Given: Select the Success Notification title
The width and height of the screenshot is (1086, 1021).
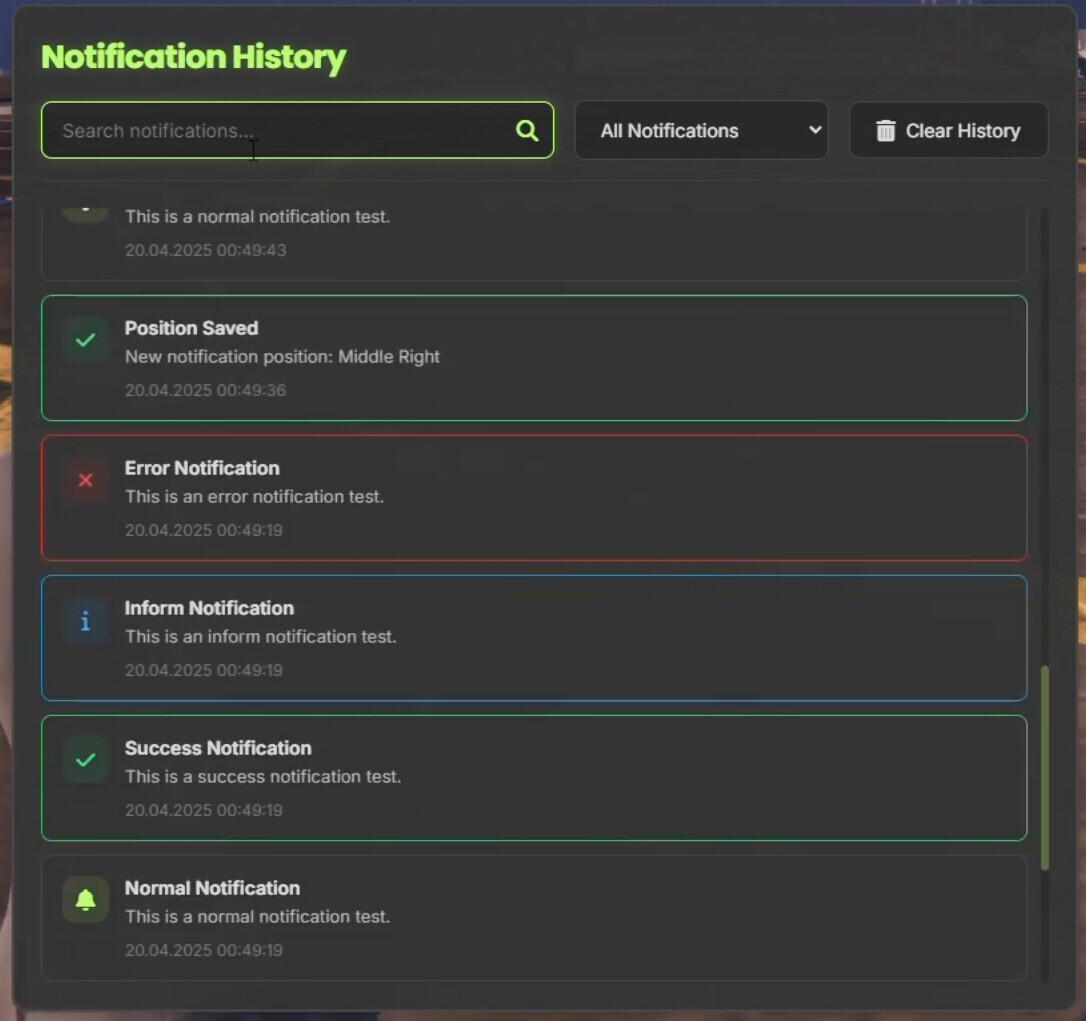Looking at the screenshot, I should coord(218,748).
